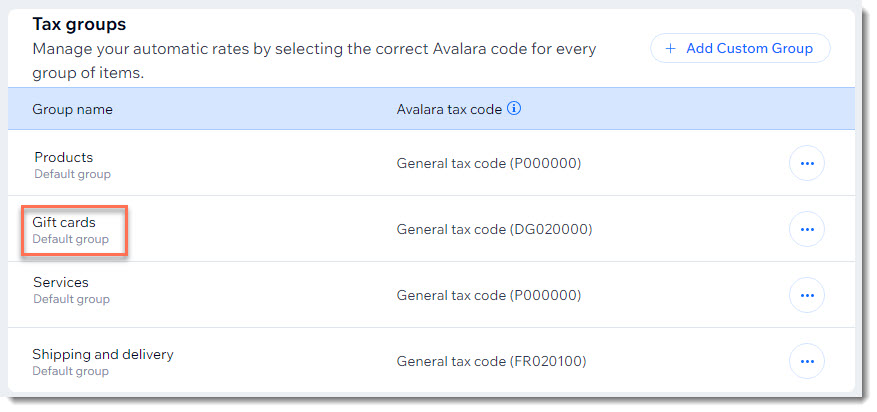The image size is (877, 412).
Task: Click the Tax groups heading
Action: (79, 25)
